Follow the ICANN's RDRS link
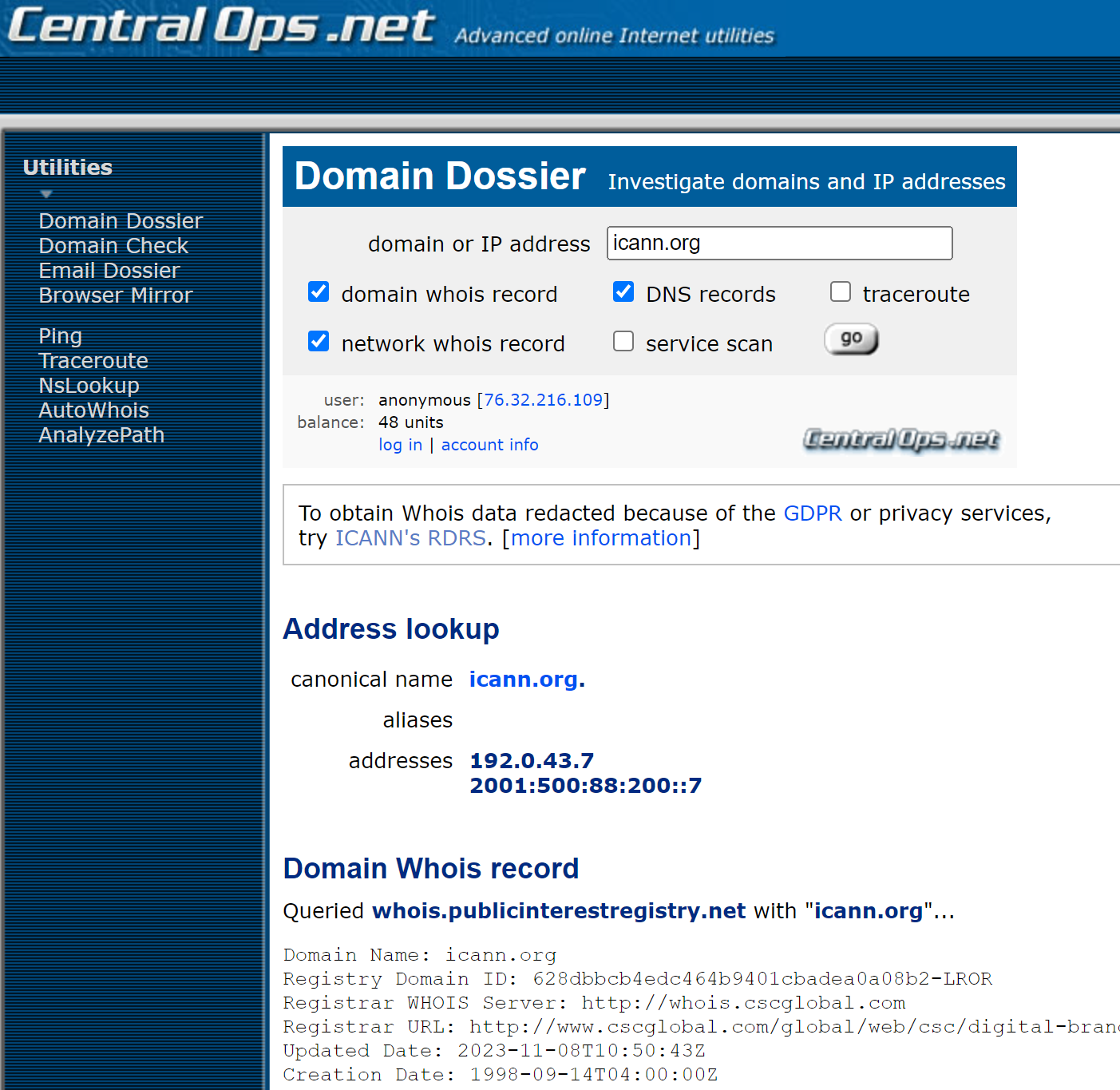Screen dimensions: 1120x1090 coord(410,538)
